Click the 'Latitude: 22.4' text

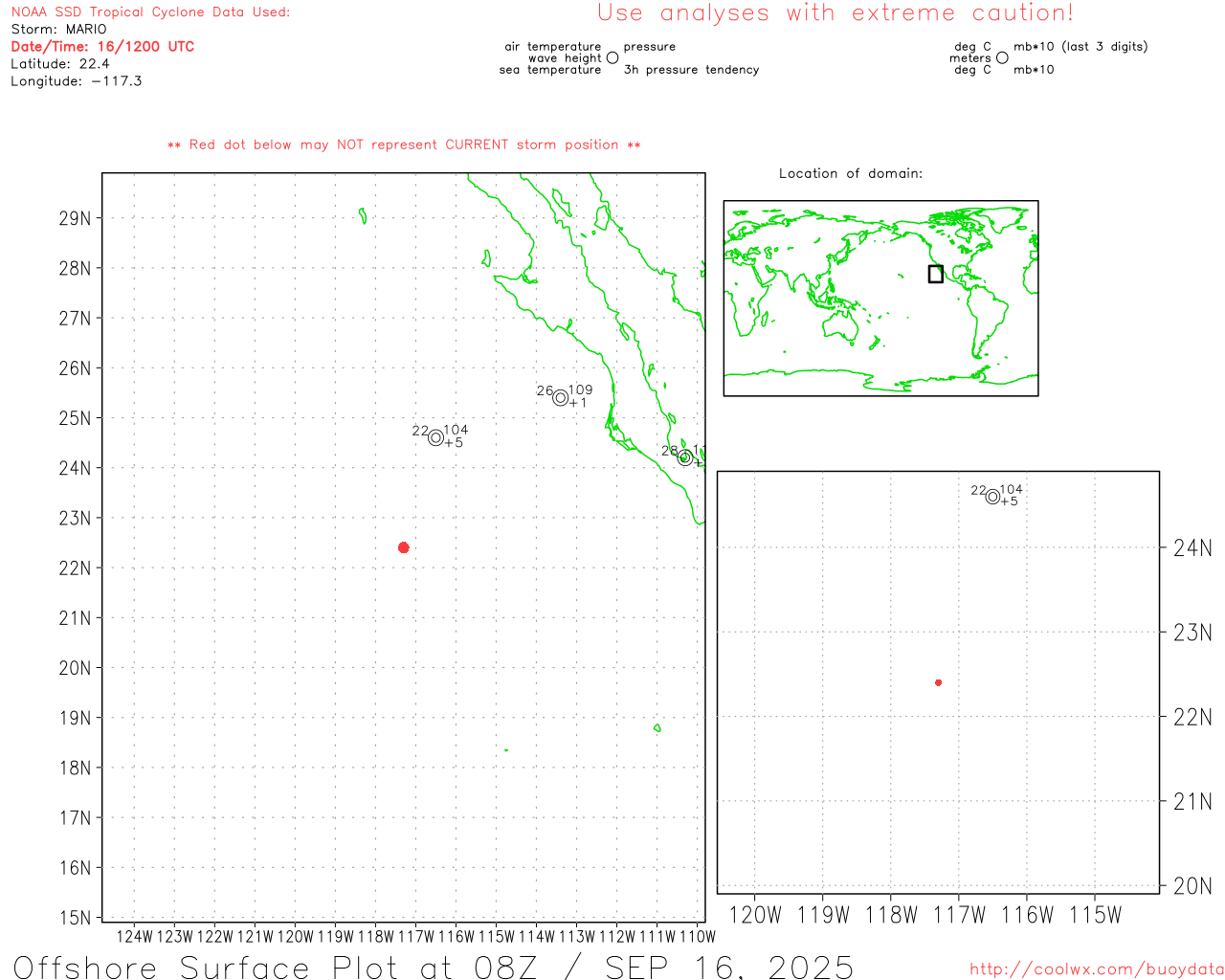click(60, 64)
